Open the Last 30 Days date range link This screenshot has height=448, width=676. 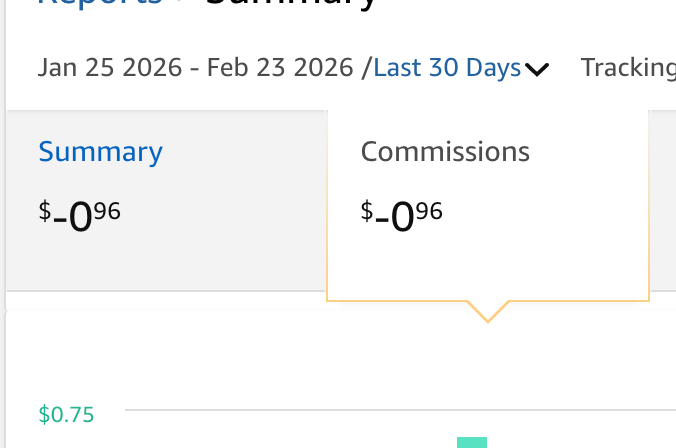click(447, 68)
